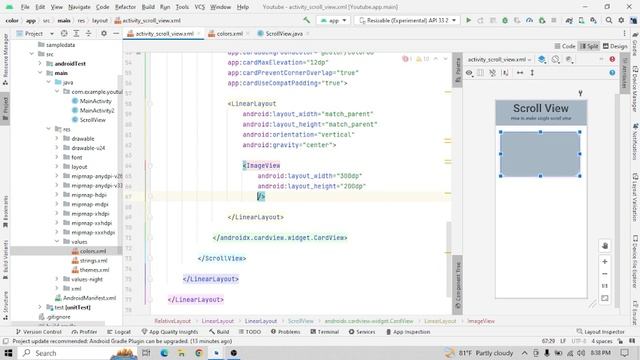Click Expand All icon in Project panel

[76, 33]
